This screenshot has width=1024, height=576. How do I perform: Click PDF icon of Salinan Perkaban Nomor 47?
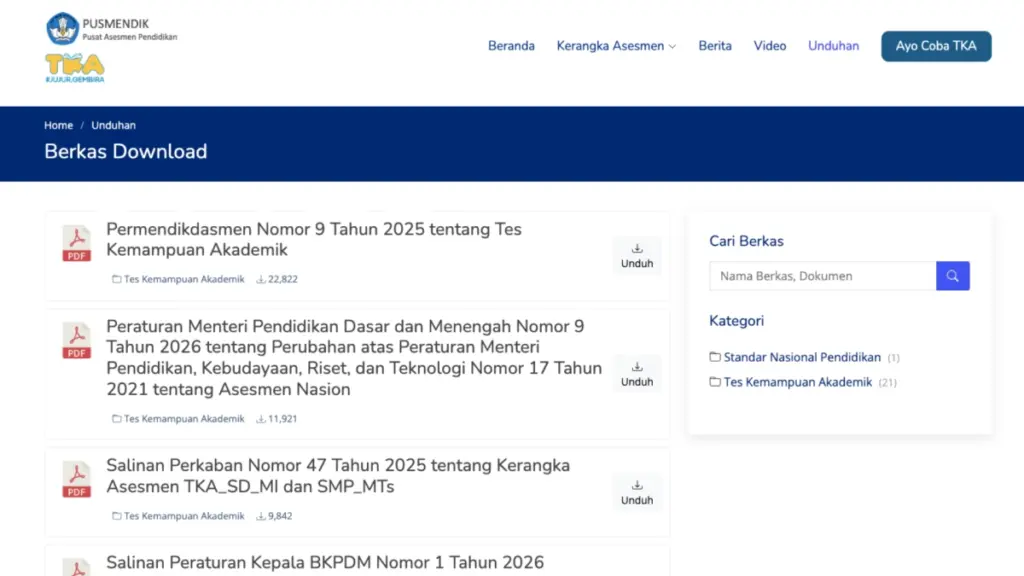(76, 479)
